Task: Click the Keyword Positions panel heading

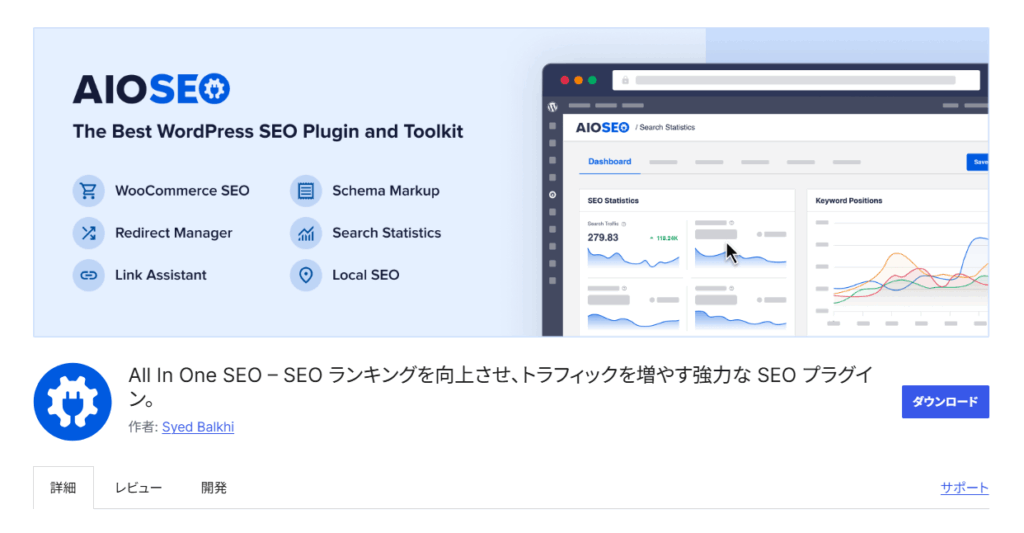Action: tap(849, 201)
